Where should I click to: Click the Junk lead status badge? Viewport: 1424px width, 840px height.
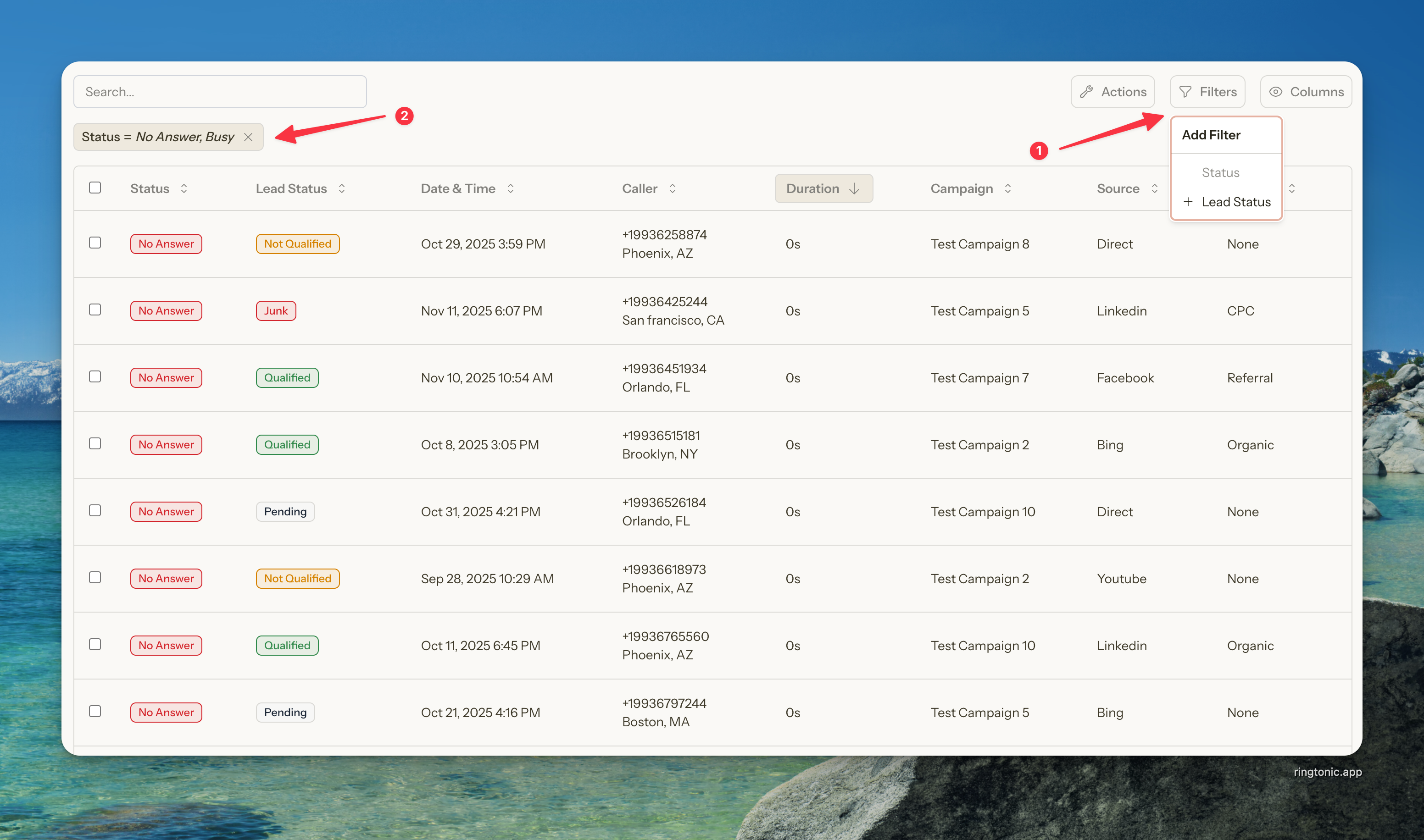[x=276, y=311]
